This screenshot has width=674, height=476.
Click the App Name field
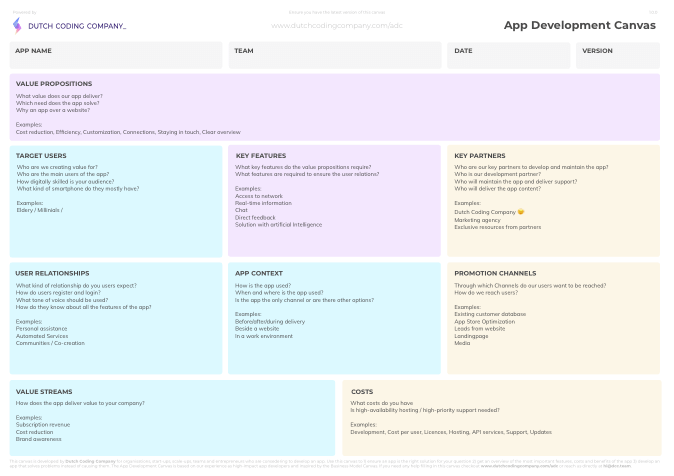(x=116, y=55)
